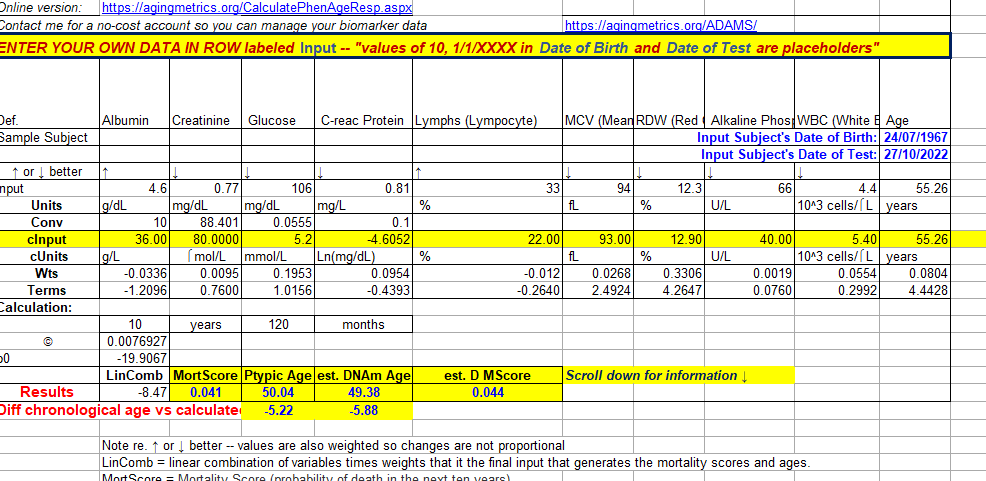Click the red Results row label
986x481 pixels.
pos(47,392)
